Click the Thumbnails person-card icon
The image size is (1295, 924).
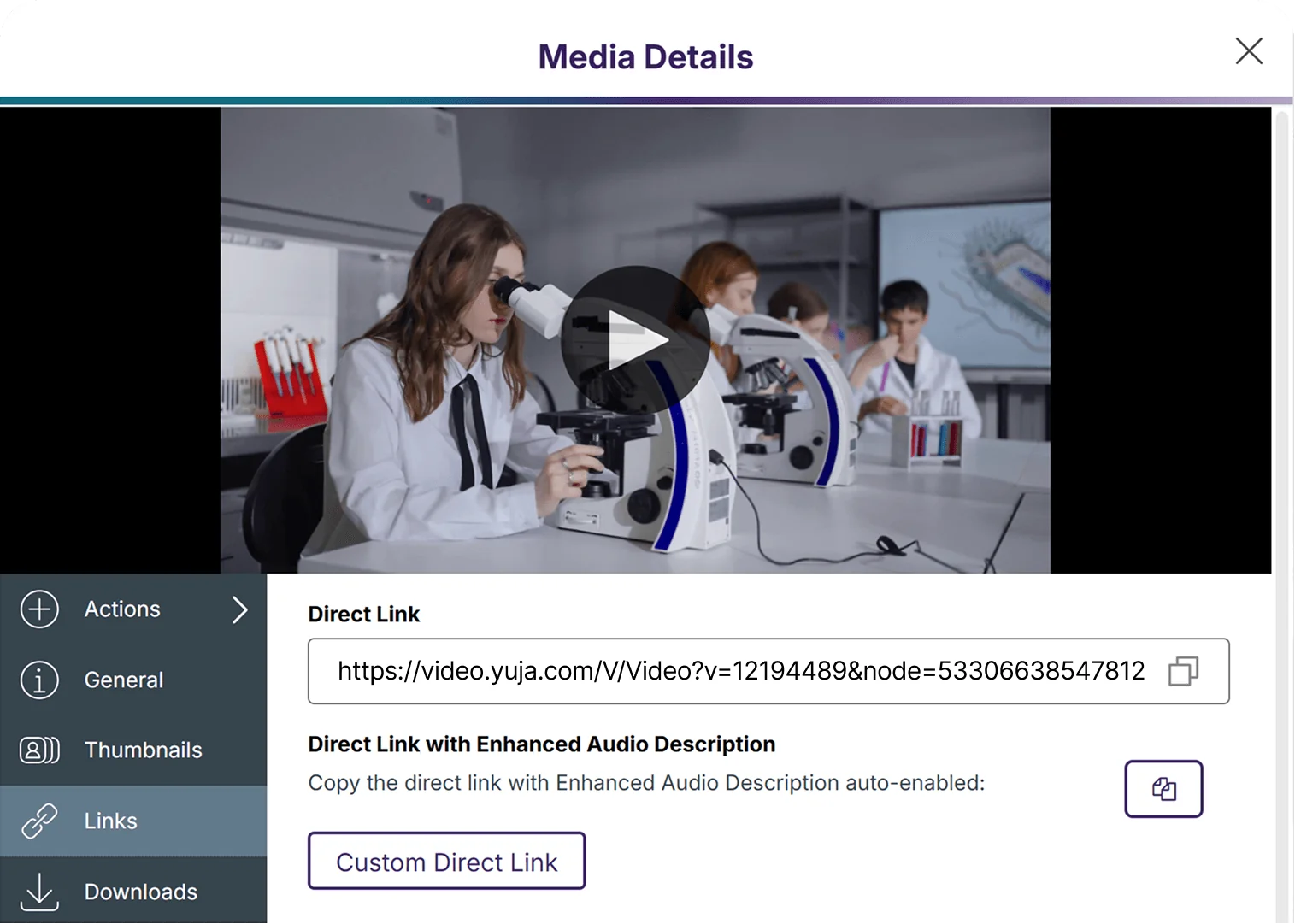click(x=39, y=750)
